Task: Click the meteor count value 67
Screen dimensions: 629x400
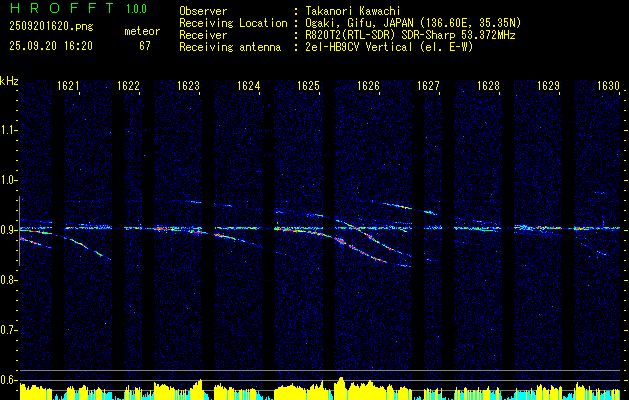Action: [x=145, y=46]
